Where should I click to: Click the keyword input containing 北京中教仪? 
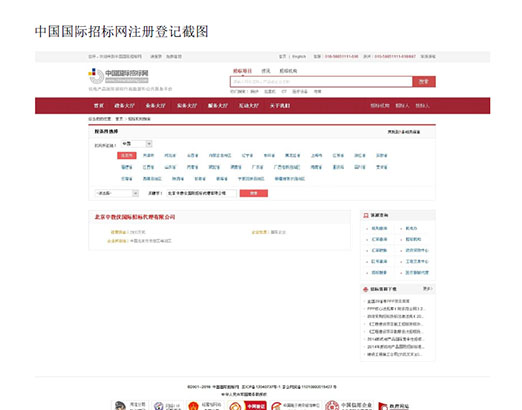pyautogui.click(x=202, y=193)
